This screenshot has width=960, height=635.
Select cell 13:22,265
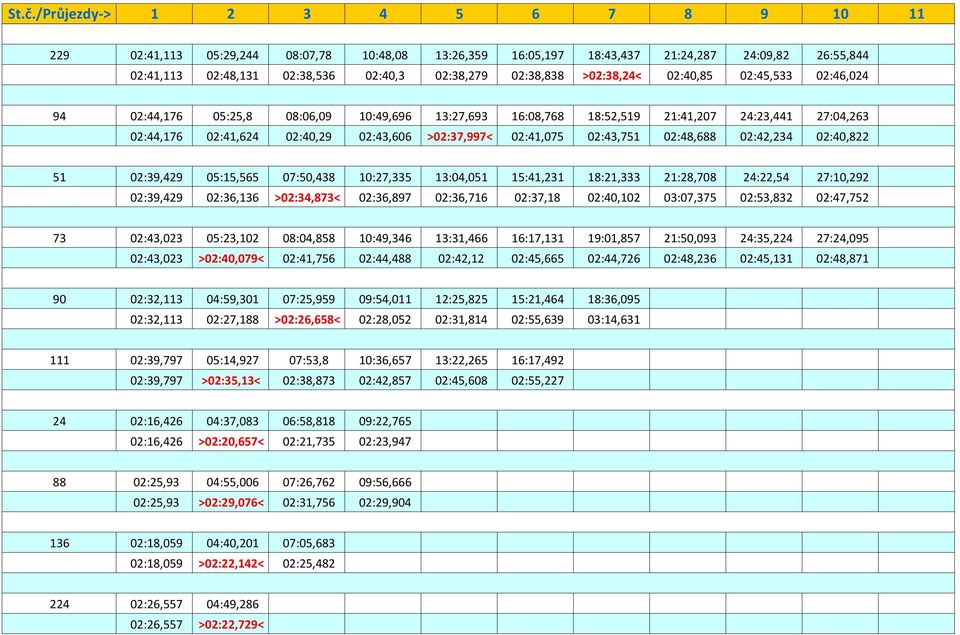461,360
